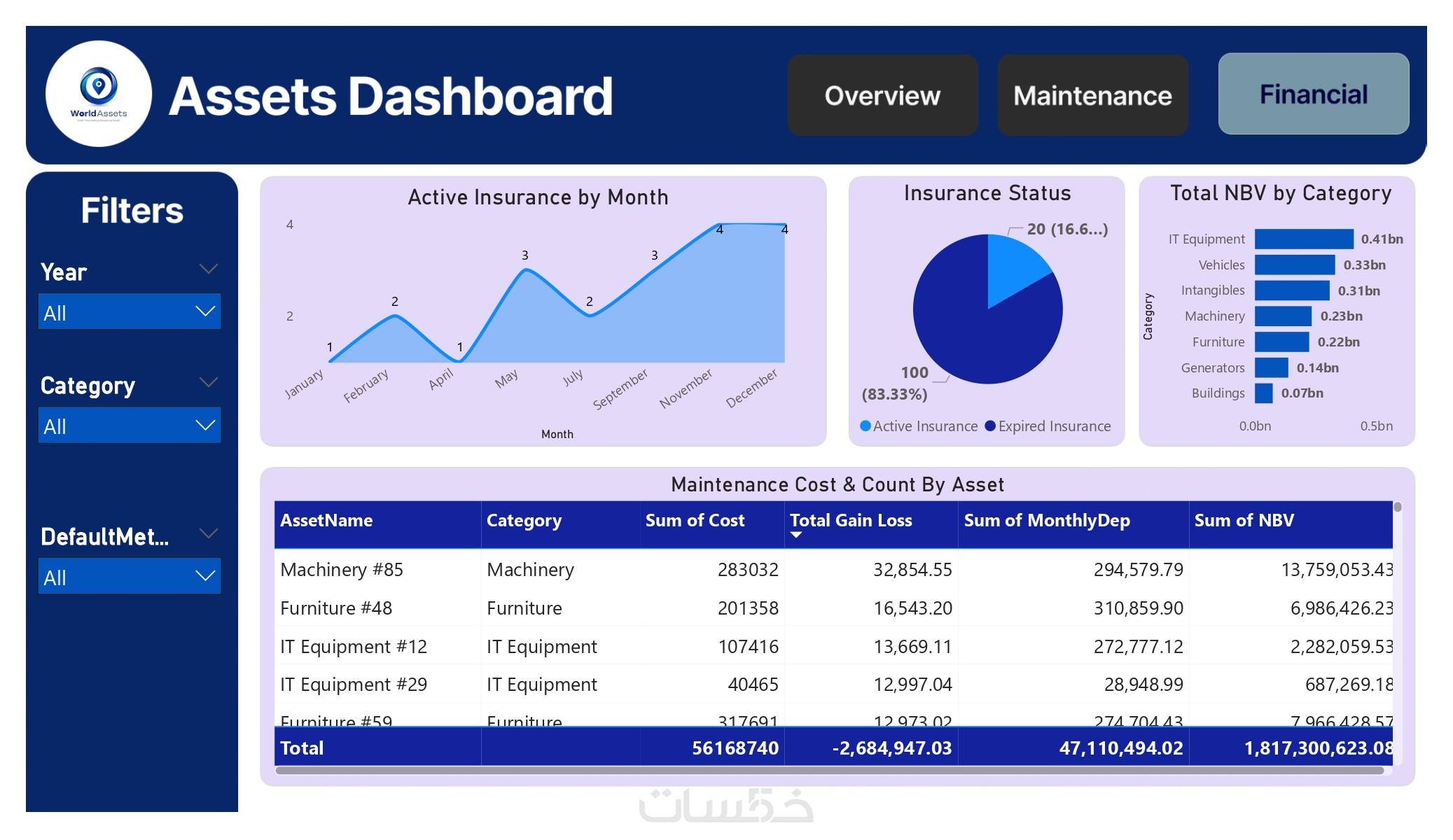Open the DefaultMet... All dropdown

pyautogui.click(x=130, y=577)
